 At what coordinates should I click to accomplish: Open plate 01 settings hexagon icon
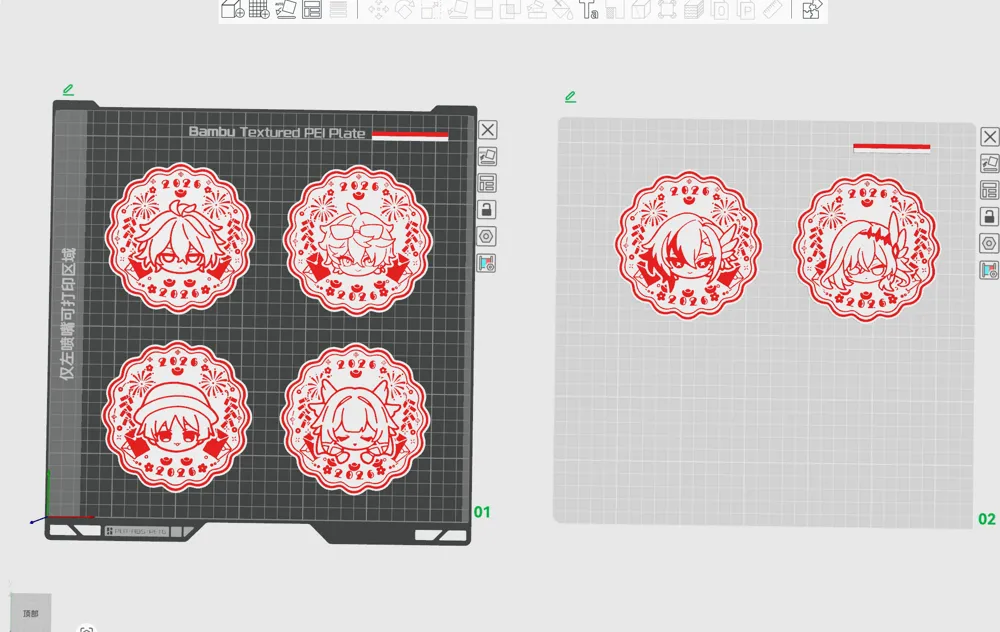(486, 237)
